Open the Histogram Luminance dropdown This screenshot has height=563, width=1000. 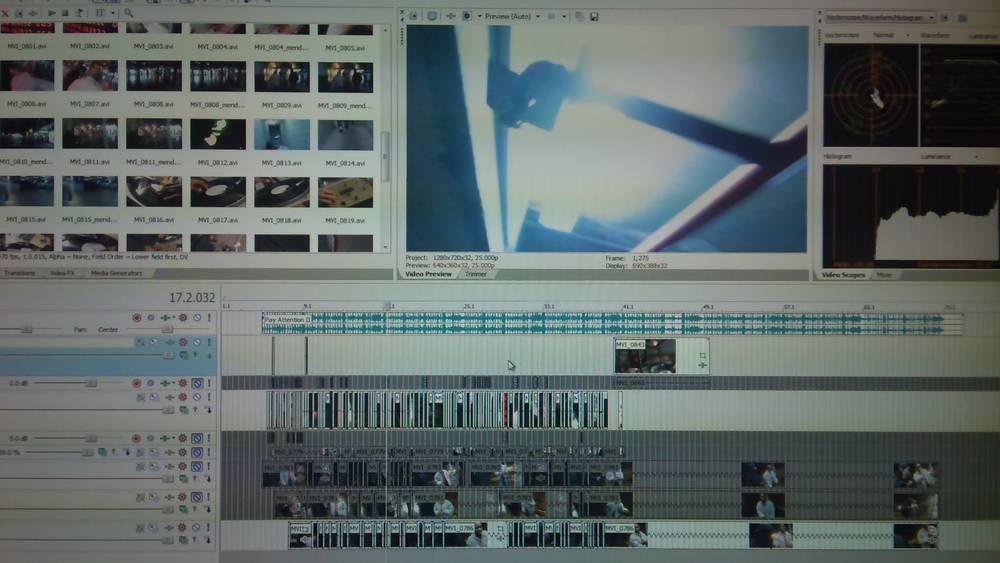pos(949,156)
